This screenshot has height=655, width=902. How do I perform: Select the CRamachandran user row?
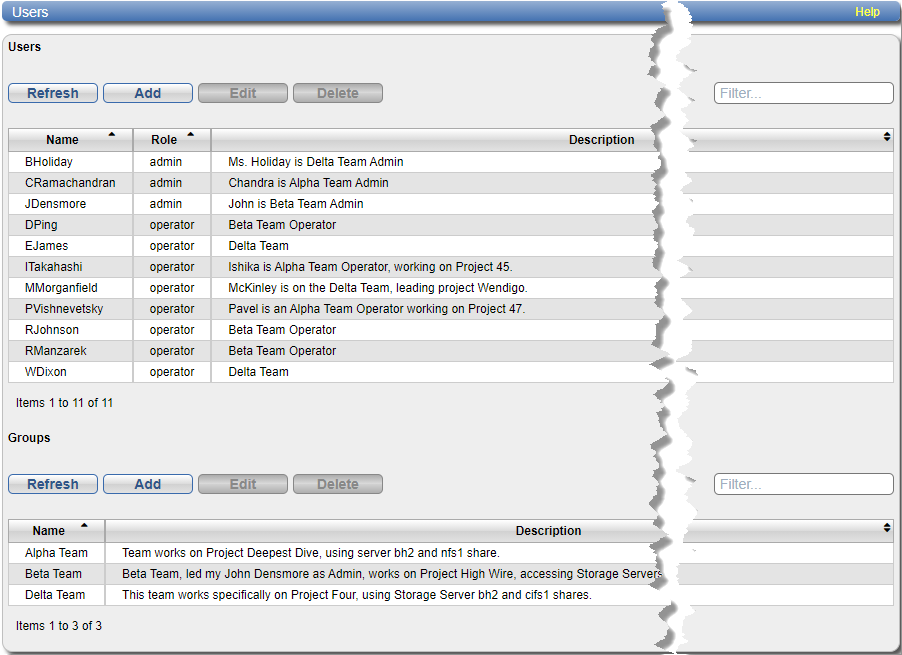70,183
